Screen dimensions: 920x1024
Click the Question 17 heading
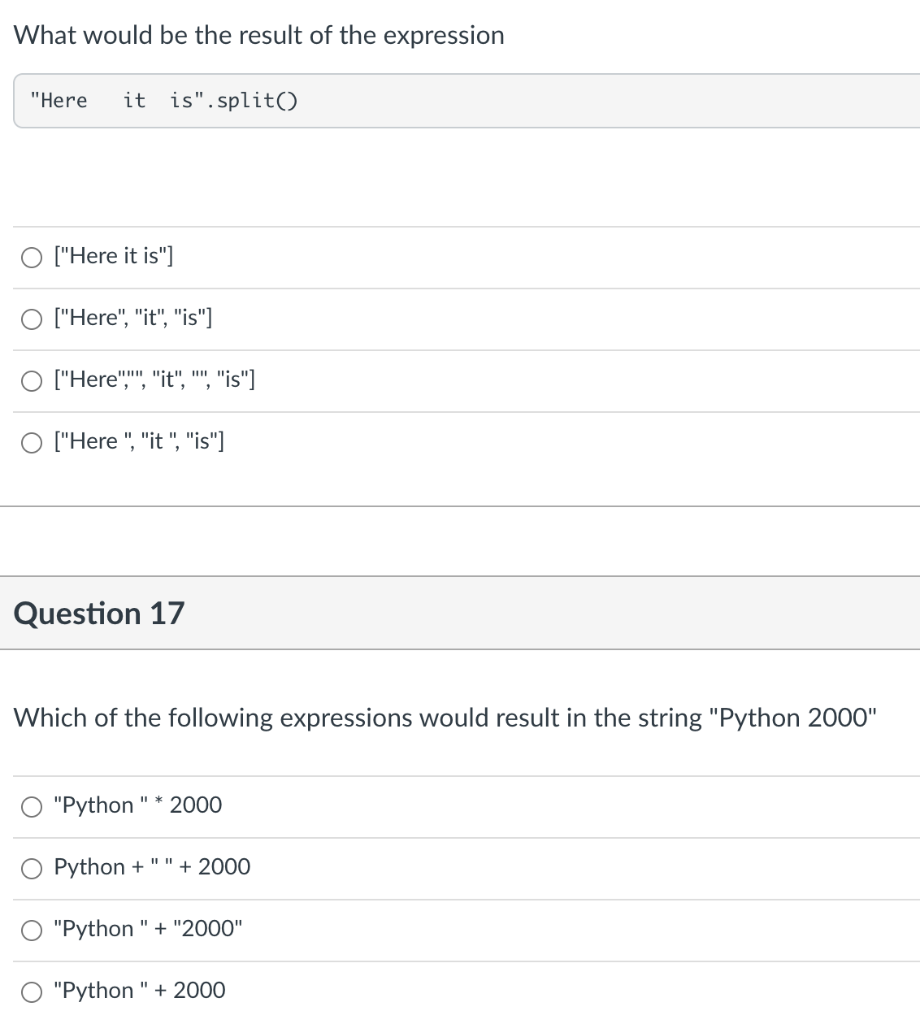click(100, 613)
